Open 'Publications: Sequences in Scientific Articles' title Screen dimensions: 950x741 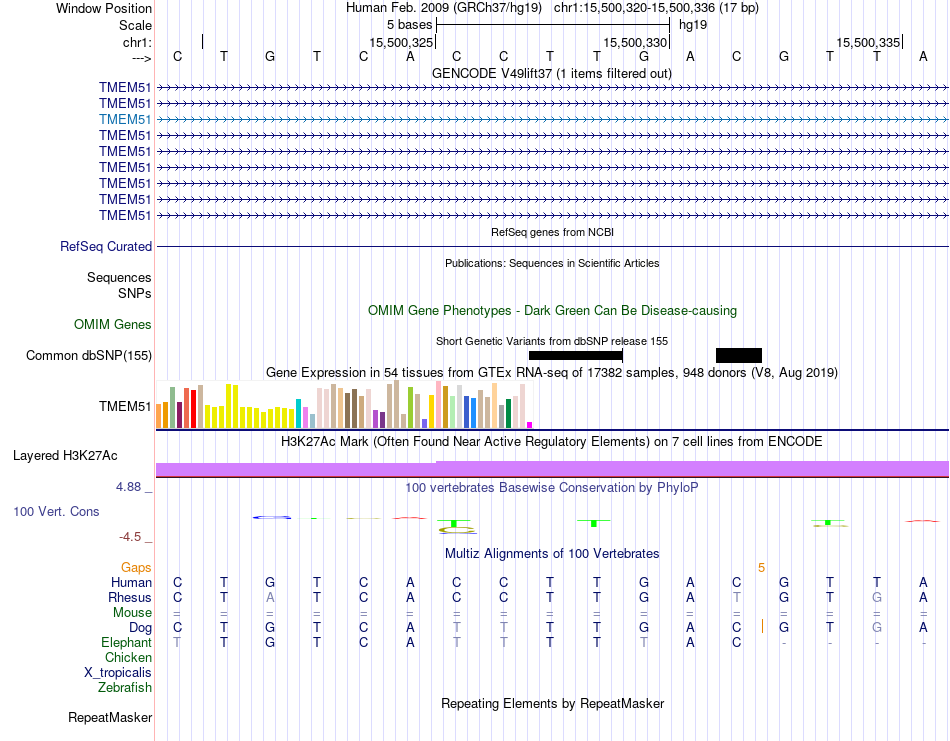[552, 263]
